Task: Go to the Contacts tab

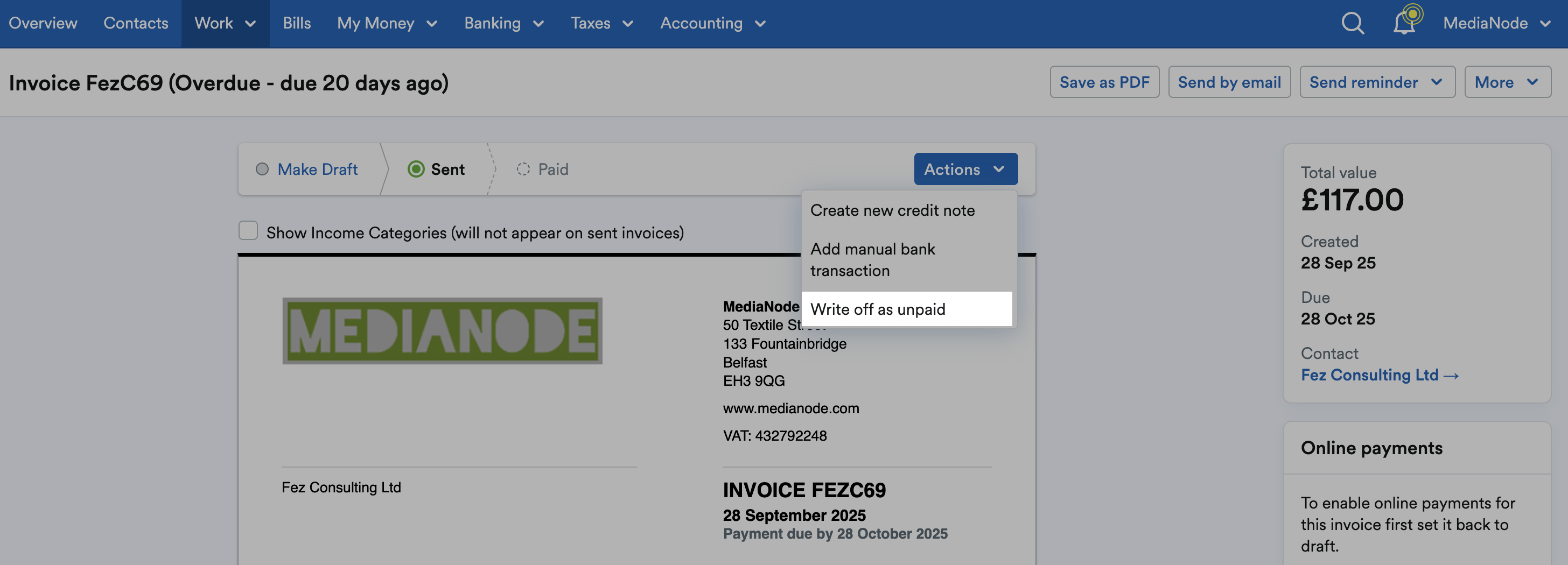Action: 136,23
